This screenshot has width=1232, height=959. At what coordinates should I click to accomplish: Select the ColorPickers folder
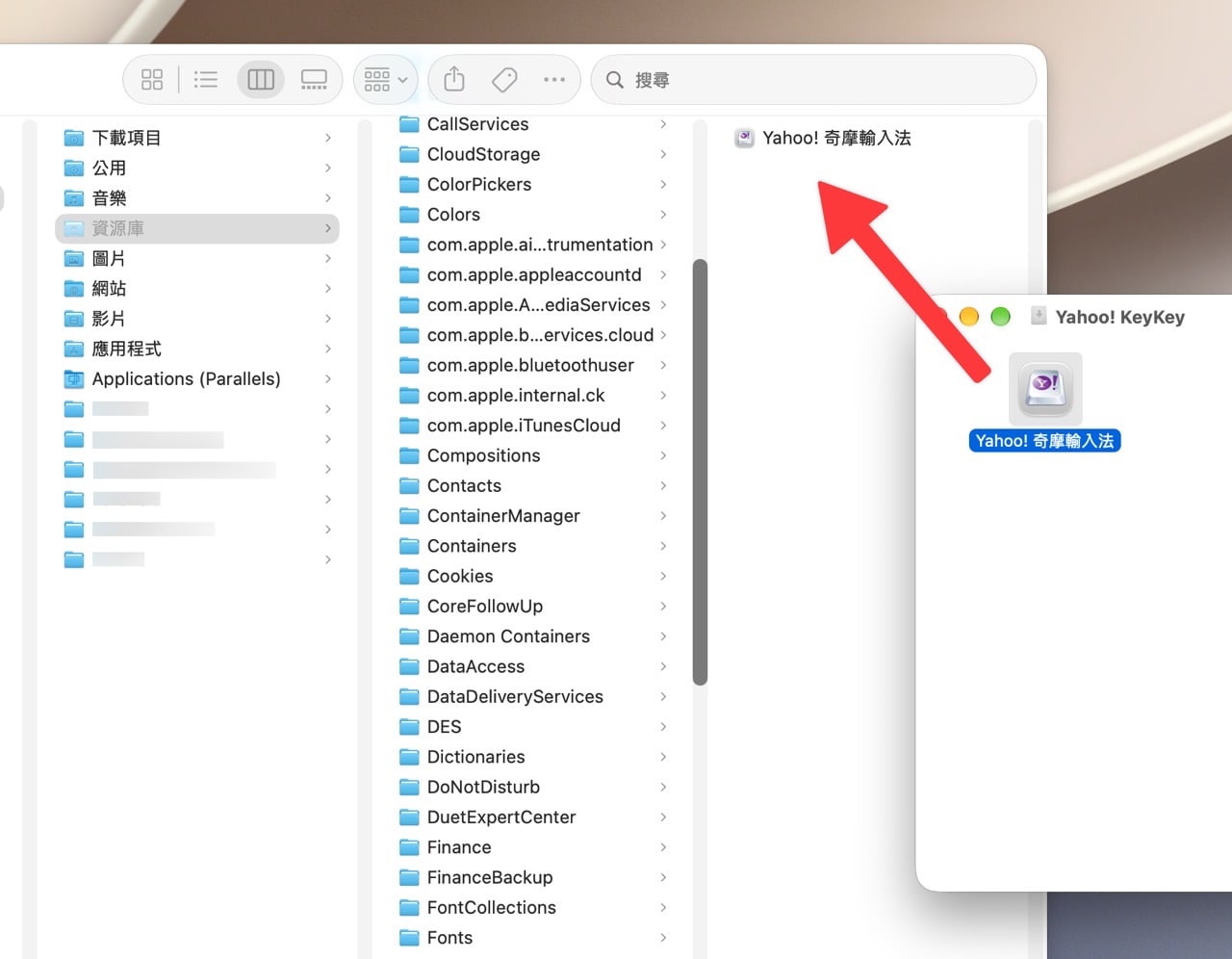point(534,184)
